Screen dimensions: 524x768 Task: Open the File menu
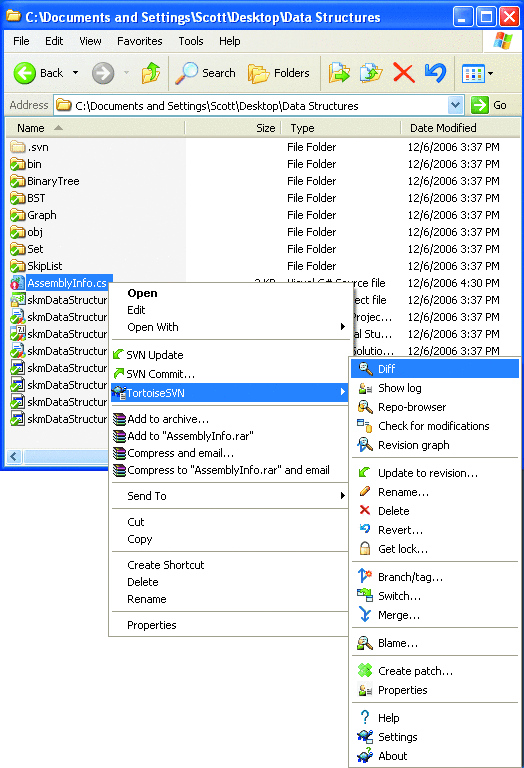(21, 41)
